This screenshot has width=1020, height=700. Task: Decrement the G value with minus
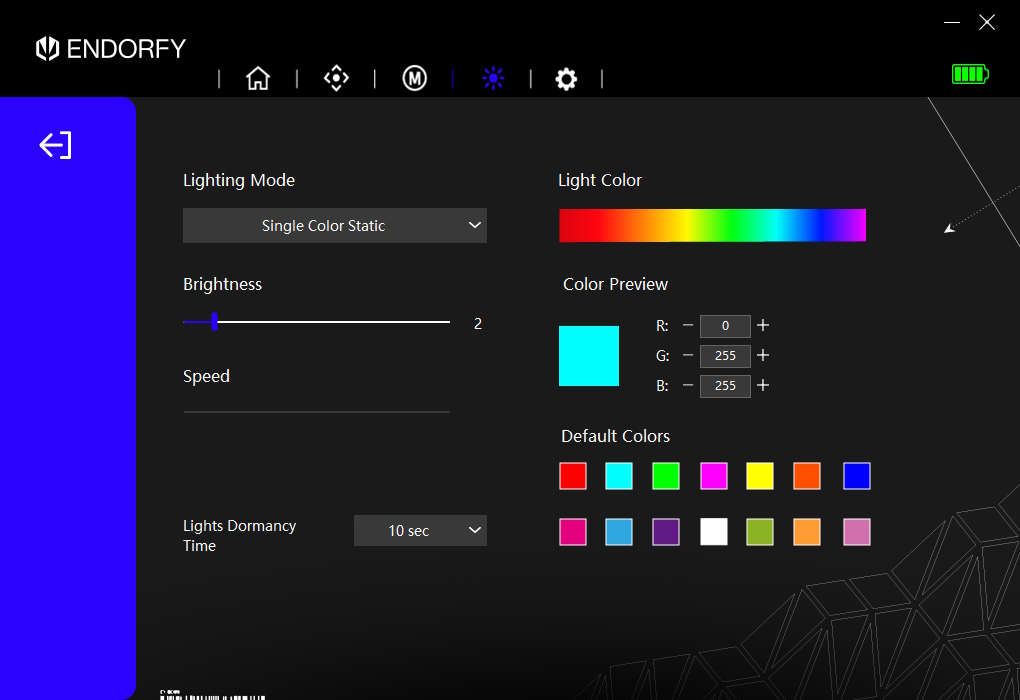click(689, 356)
